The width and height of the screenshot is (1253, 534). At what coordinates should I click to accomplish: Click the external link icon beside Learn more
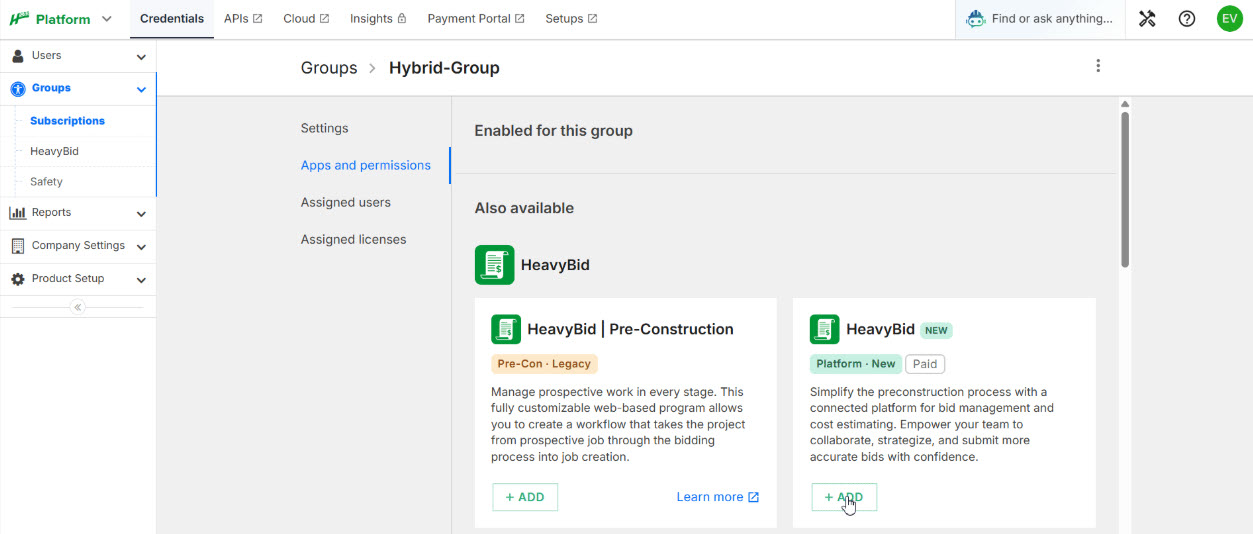click(754, 497)
